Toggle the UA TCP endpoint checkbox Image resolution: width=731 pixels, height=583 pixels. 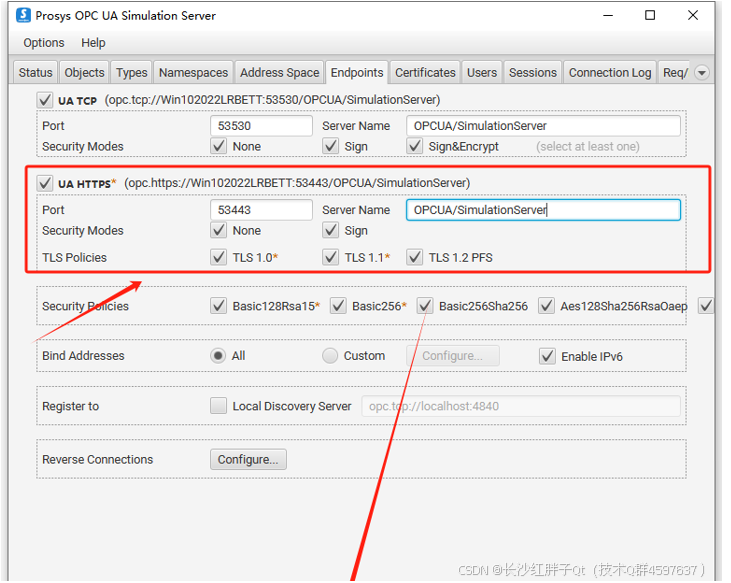click(x=45, y=100)
